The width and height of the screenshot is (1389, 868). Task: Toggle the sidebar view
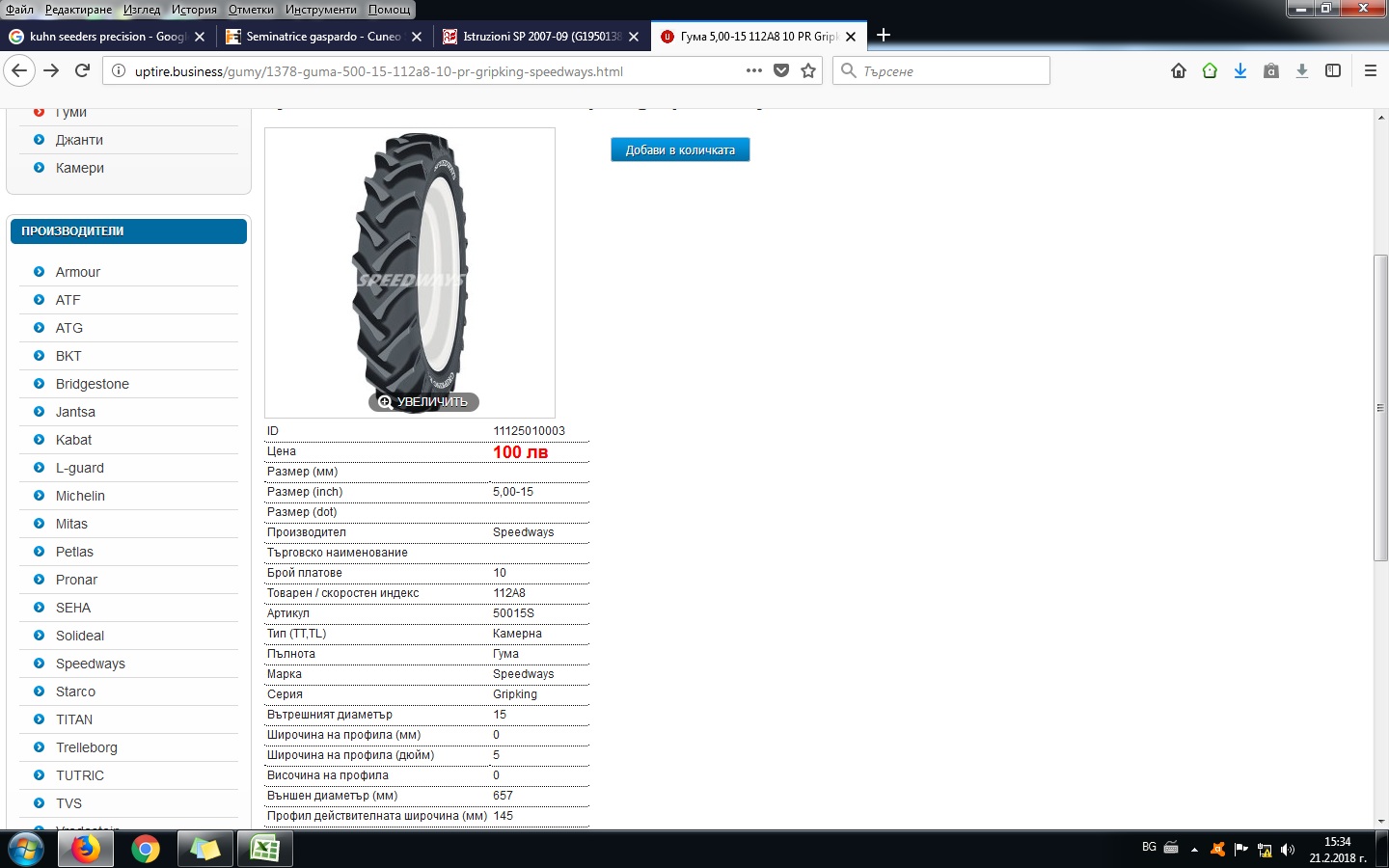point(1333,70)
